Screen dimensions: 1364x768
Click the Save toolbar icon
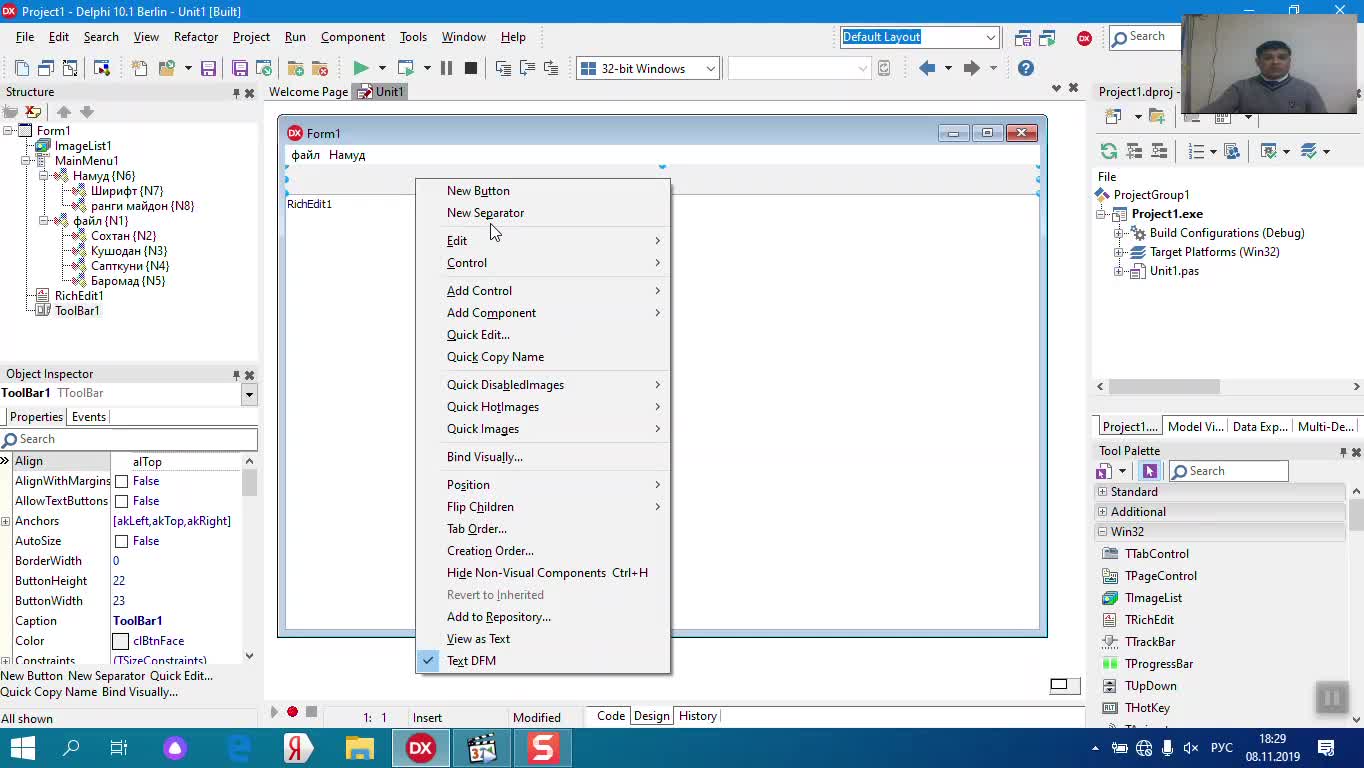208,68
